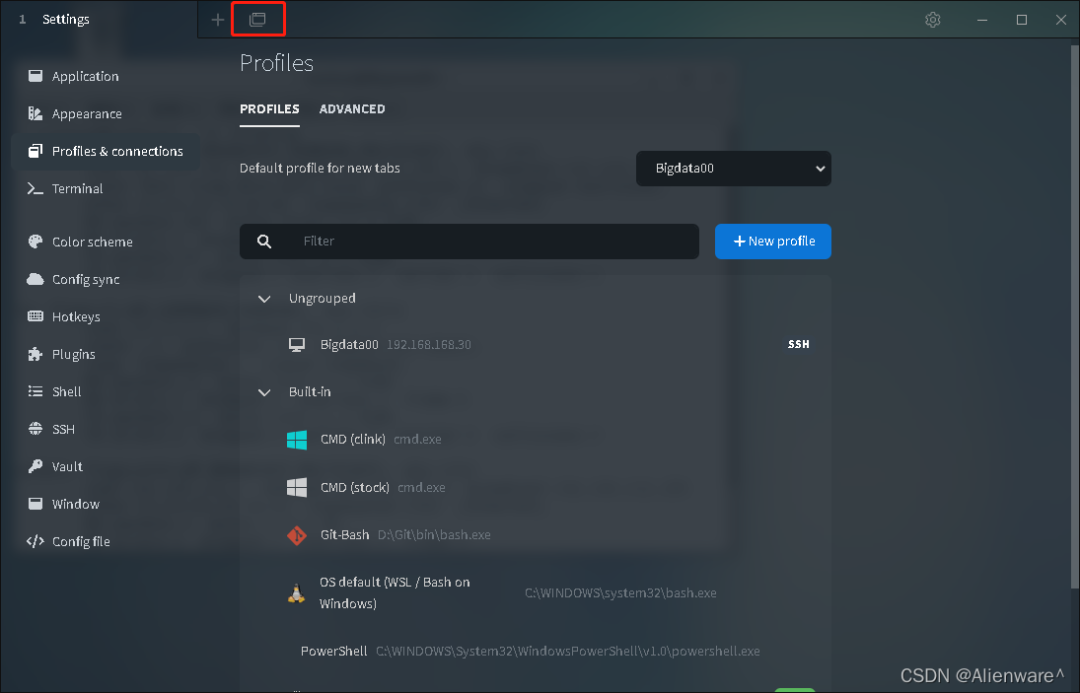Click the Linux penguin icon
This screenshot has height=693, width=1080.
click(x=296, y=593)
